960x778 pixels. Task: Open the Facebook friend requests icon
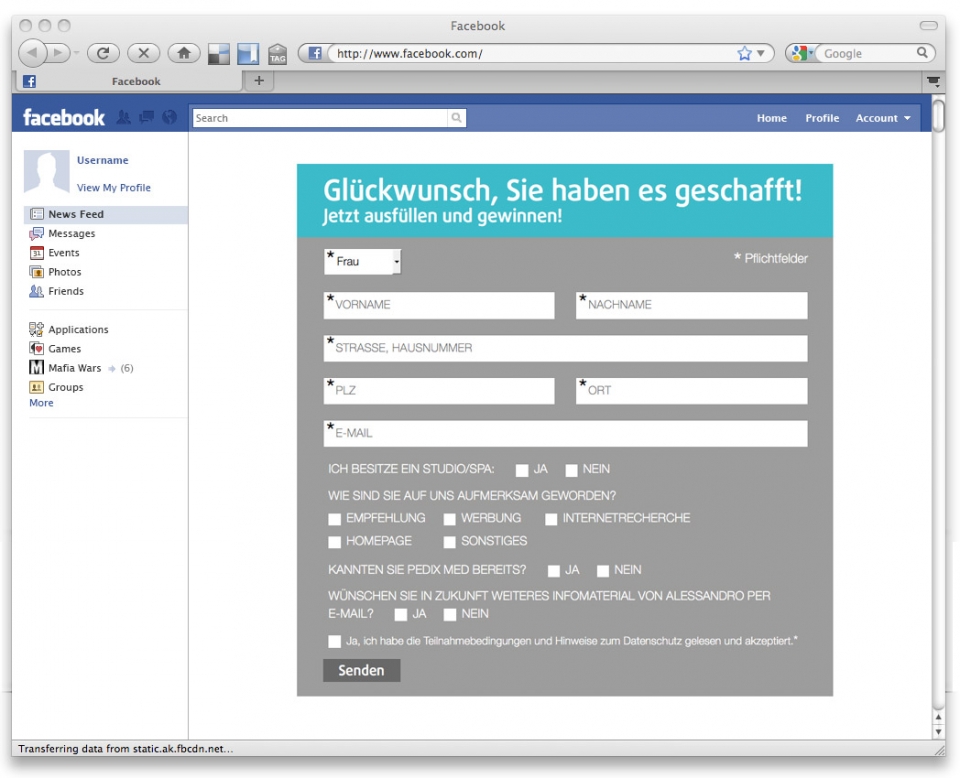(x=123, y=117)
